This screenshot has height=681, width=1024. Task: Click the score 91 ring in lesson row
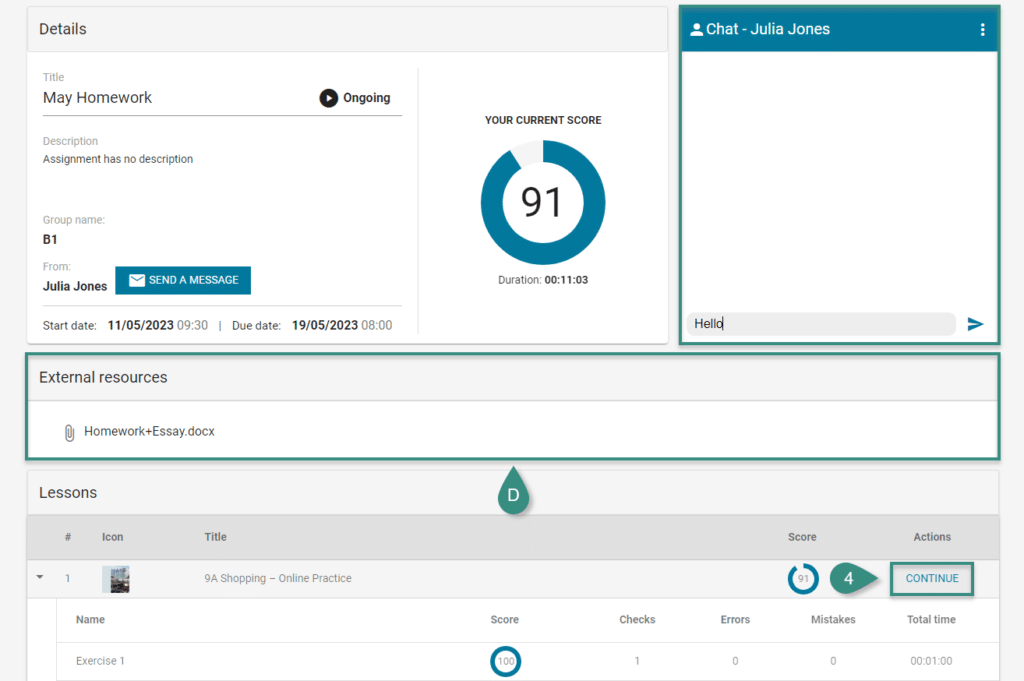[x=802, y=579]
